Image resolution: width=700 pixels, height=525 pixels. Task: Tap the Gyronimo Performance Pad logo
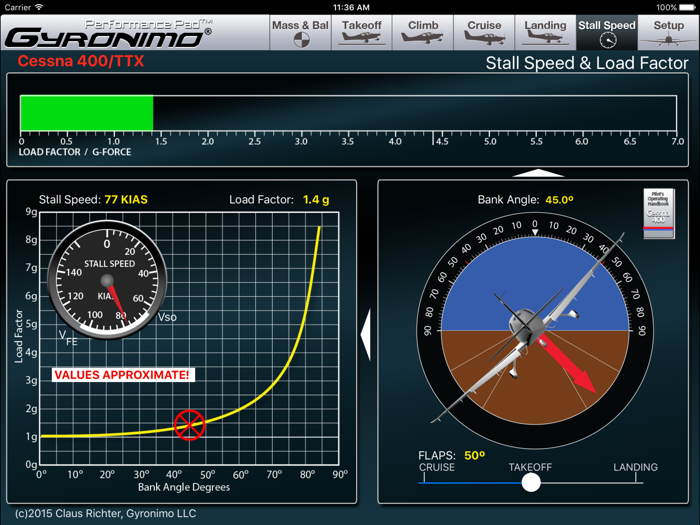109,33
